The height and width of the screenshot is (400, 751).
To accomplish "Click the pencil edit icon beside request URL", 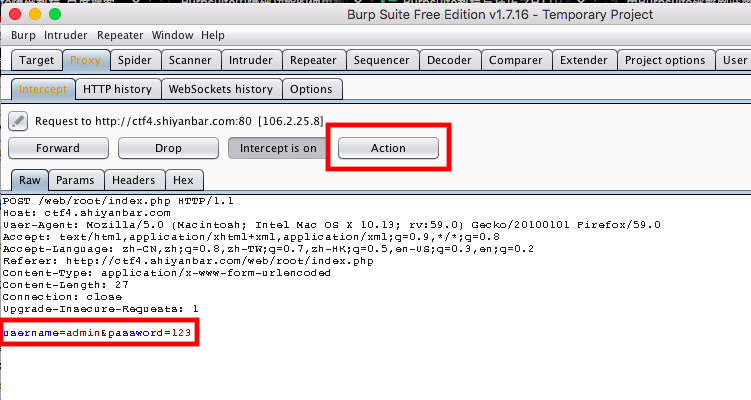I will (18, 121).
